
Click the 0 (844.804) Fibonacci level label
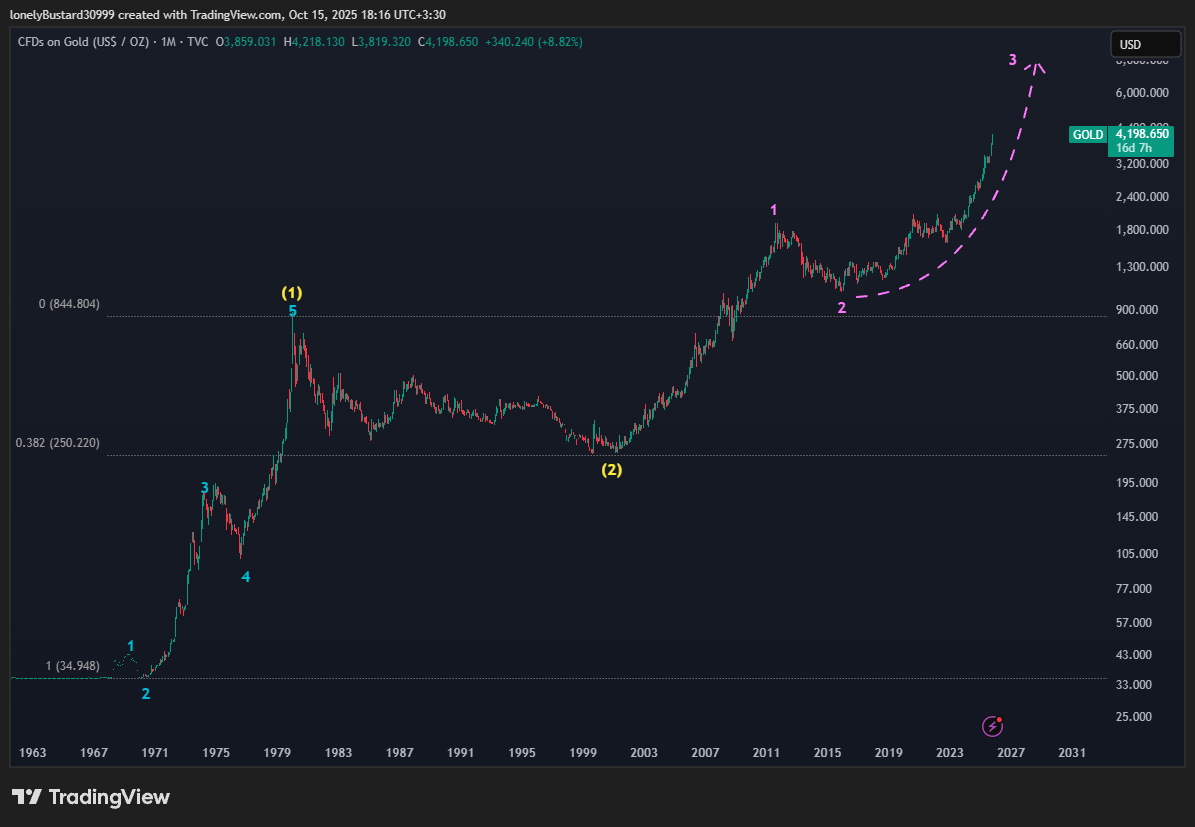coord(57,304)
